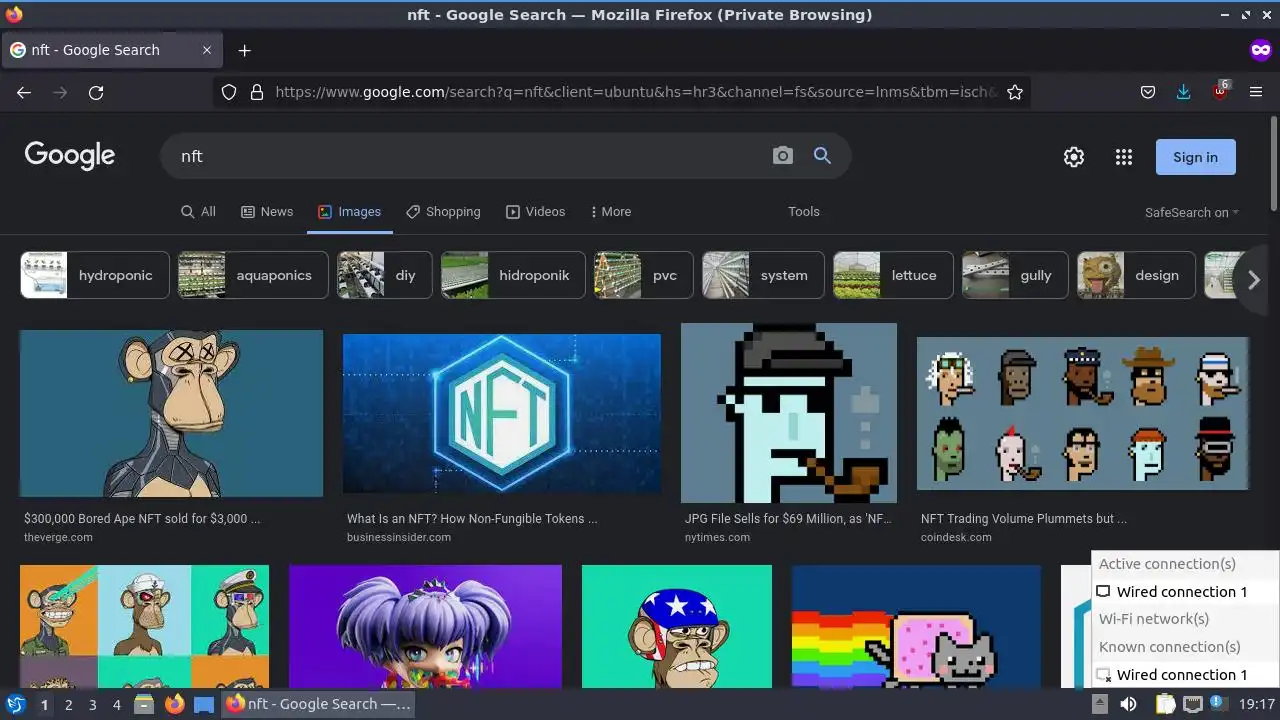Select the hydroponic suggestion chip
Screen dimensions: 1280x720
click(x=94, y=275)
